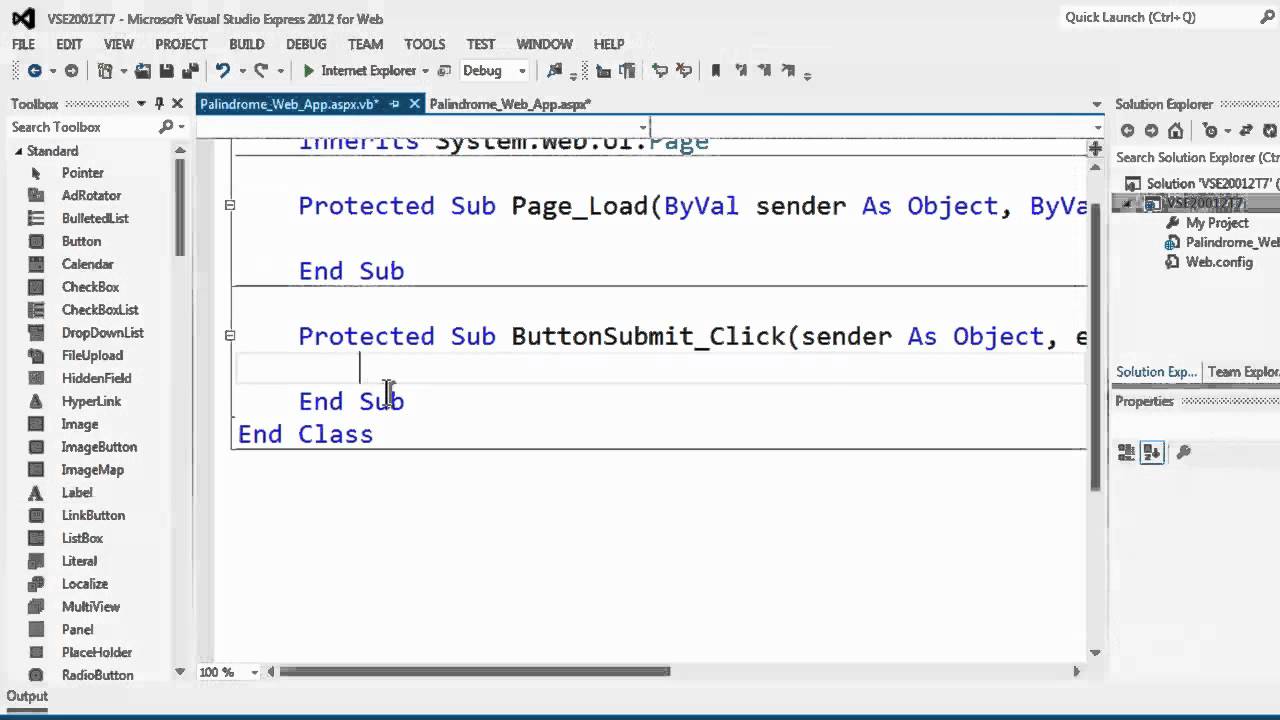This screenshot has height=720, width=1280.
Task: Click the Navigate Backward toolbar arrow
Action: tap(34, 71)
